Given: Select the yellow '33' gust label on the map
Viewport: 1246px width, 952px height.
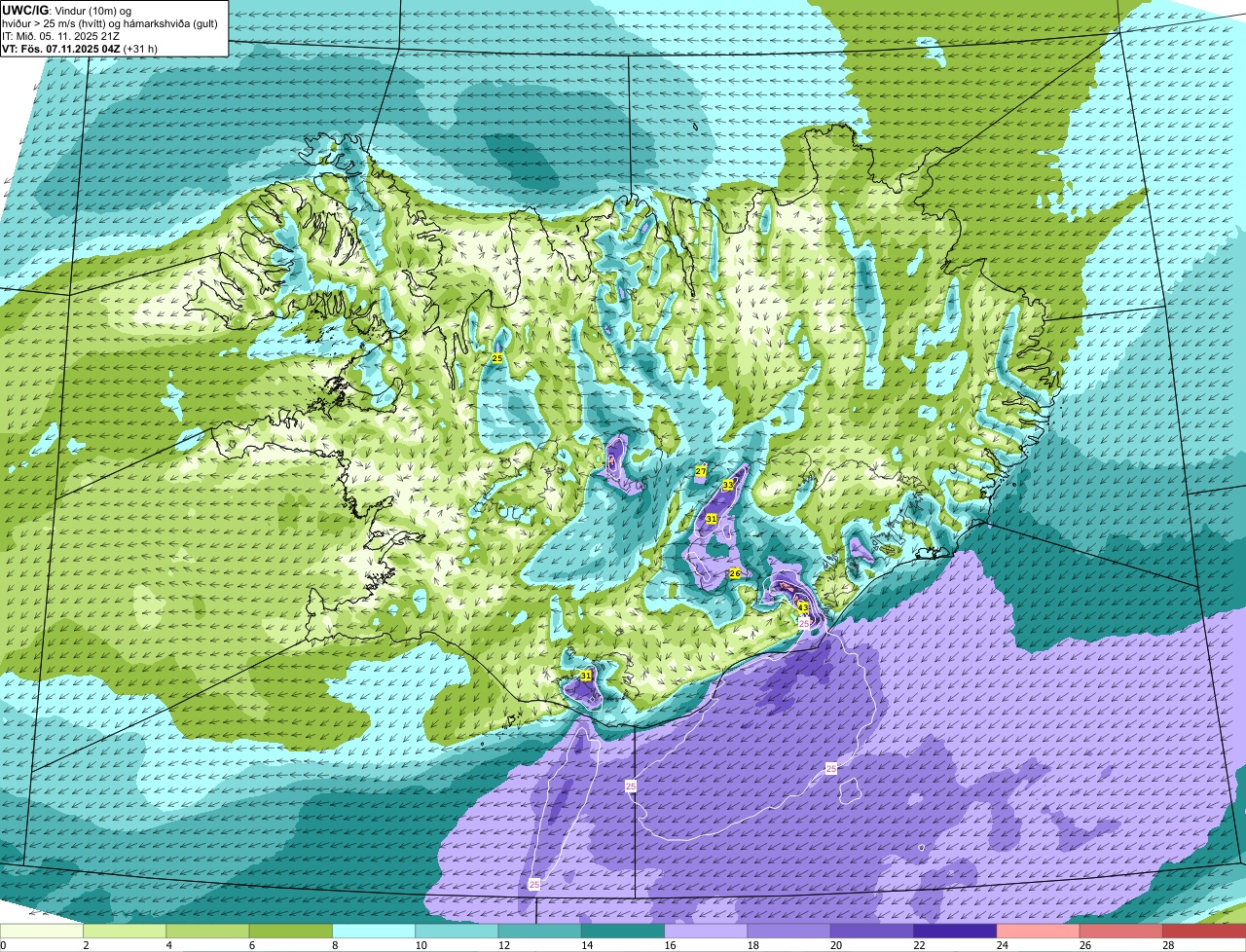Looking at the screenshot, I should point(728,485).
